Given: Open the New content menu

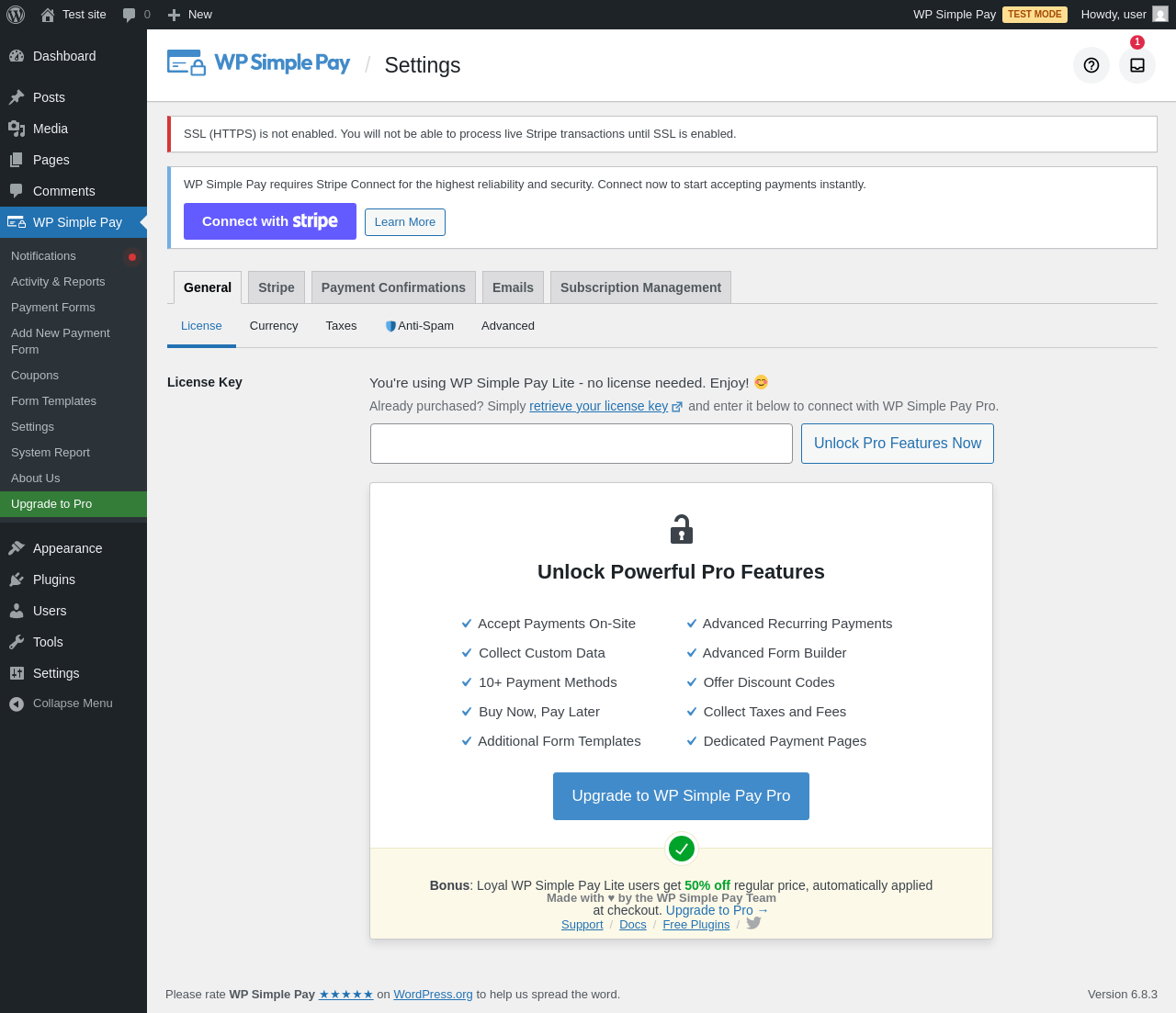Looking at the screenshot, I should (x=189, y=15).
